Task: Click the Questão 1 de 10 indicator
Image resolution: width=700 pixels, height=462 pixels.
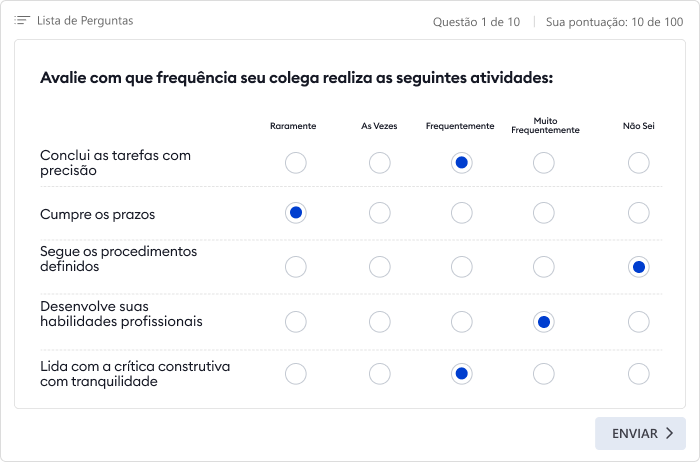Action: coord(476,22)
